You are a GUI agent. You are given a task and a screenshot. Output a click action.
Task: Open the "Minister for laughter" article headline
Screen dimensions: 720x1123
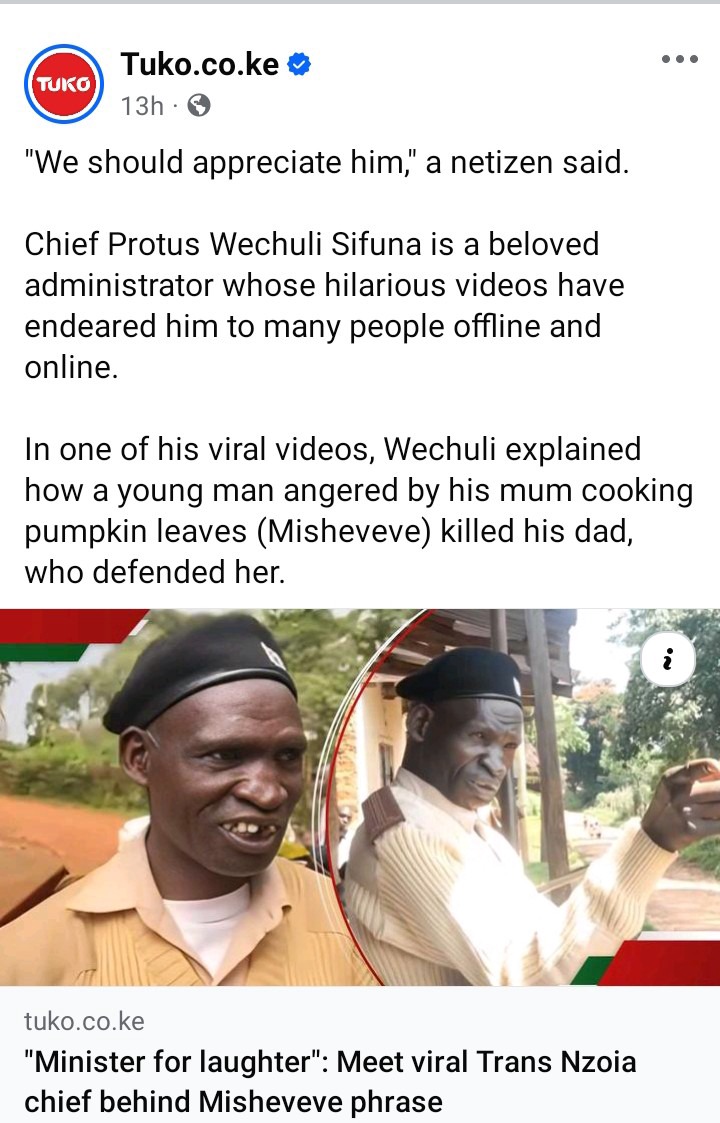(x=330, y=1081)
